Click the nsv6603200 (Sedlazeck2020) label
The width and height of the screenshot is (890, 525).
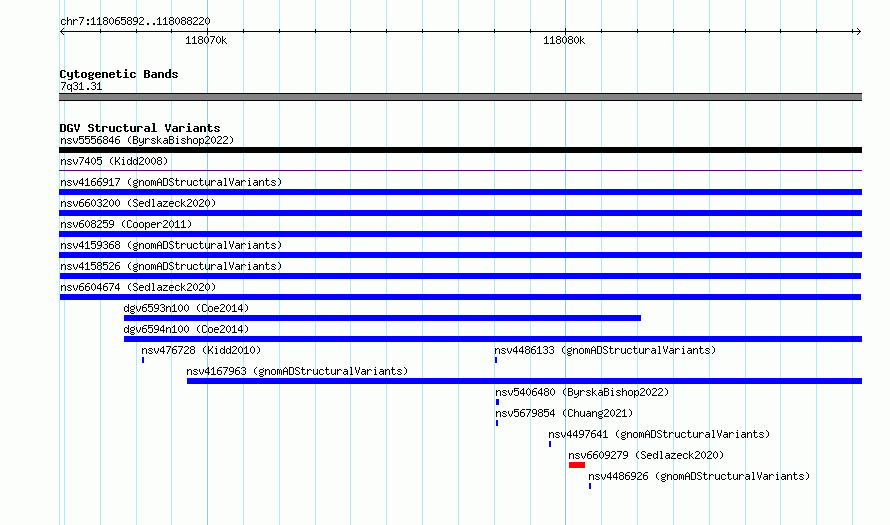[x=138, y=203]
